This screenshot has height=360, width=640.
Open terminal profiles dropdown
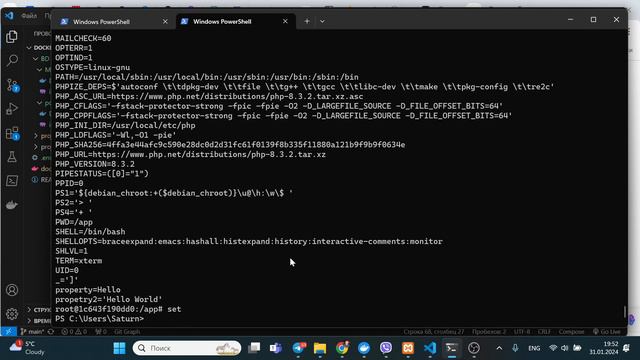click(x=322, y=21)
